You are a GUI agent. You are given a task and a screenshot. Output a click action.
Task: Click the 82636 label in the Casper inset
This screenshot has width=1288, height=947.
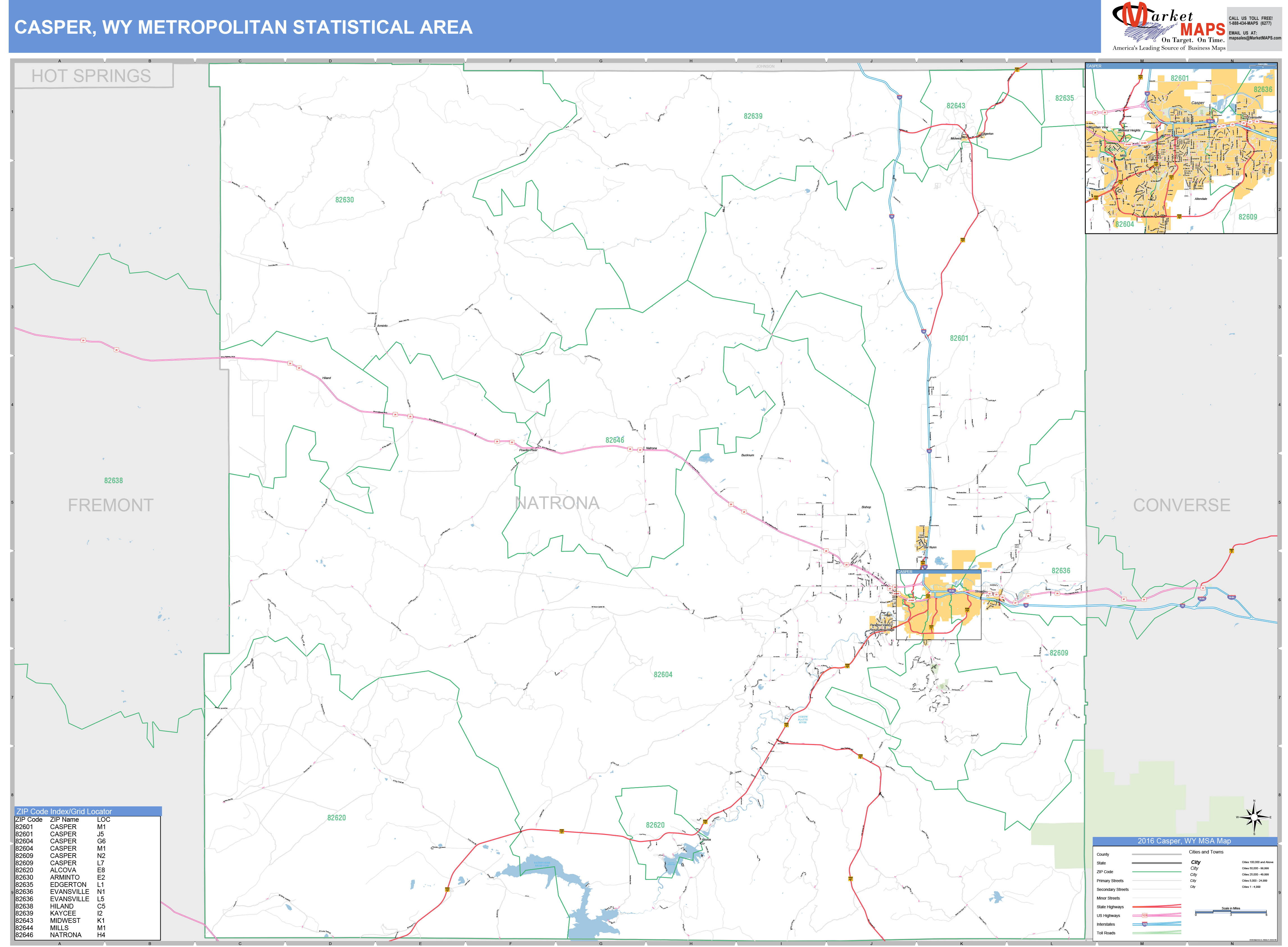tap(1263, 90)
